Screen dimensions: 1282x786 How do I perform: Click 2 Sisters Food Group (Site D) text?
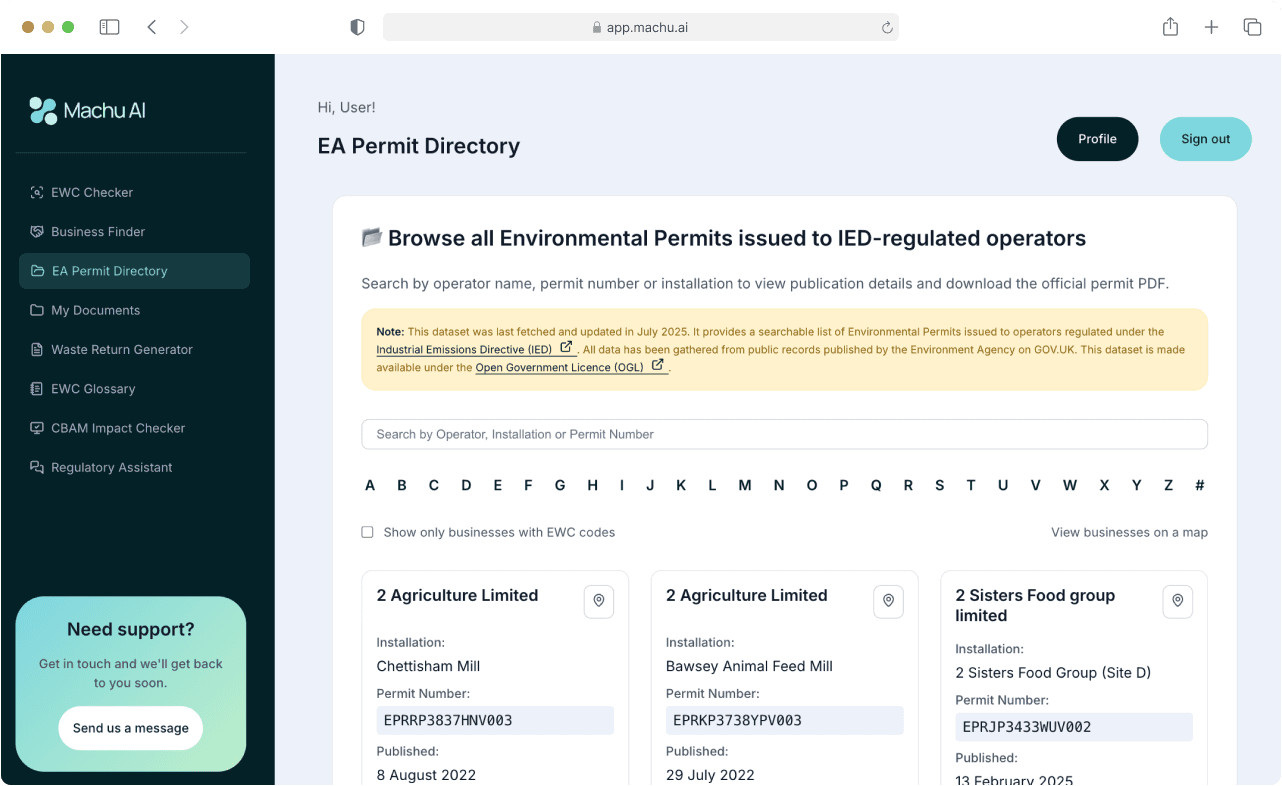1053,673
